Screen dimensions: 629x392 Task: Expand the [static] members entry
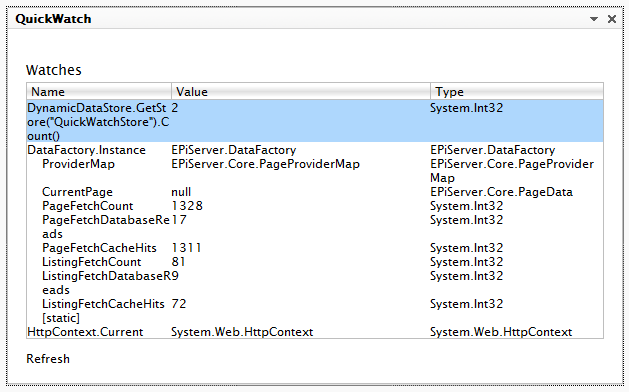(x=61, y=318)
